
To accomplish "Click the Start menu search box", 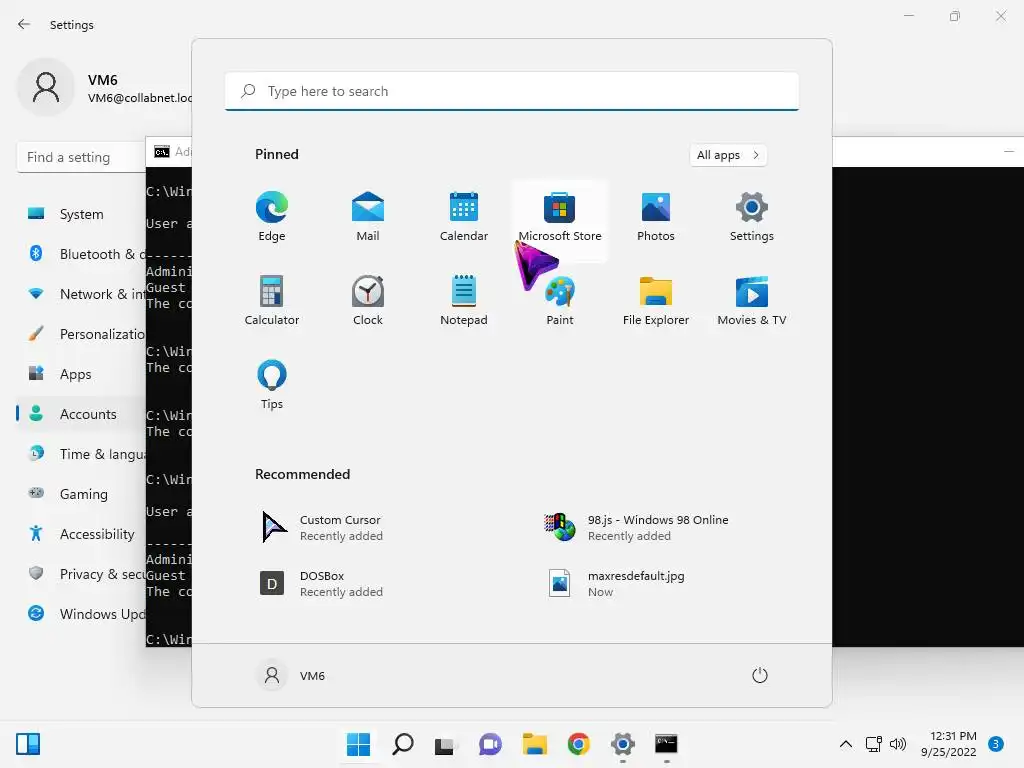I will coord(512,91).
